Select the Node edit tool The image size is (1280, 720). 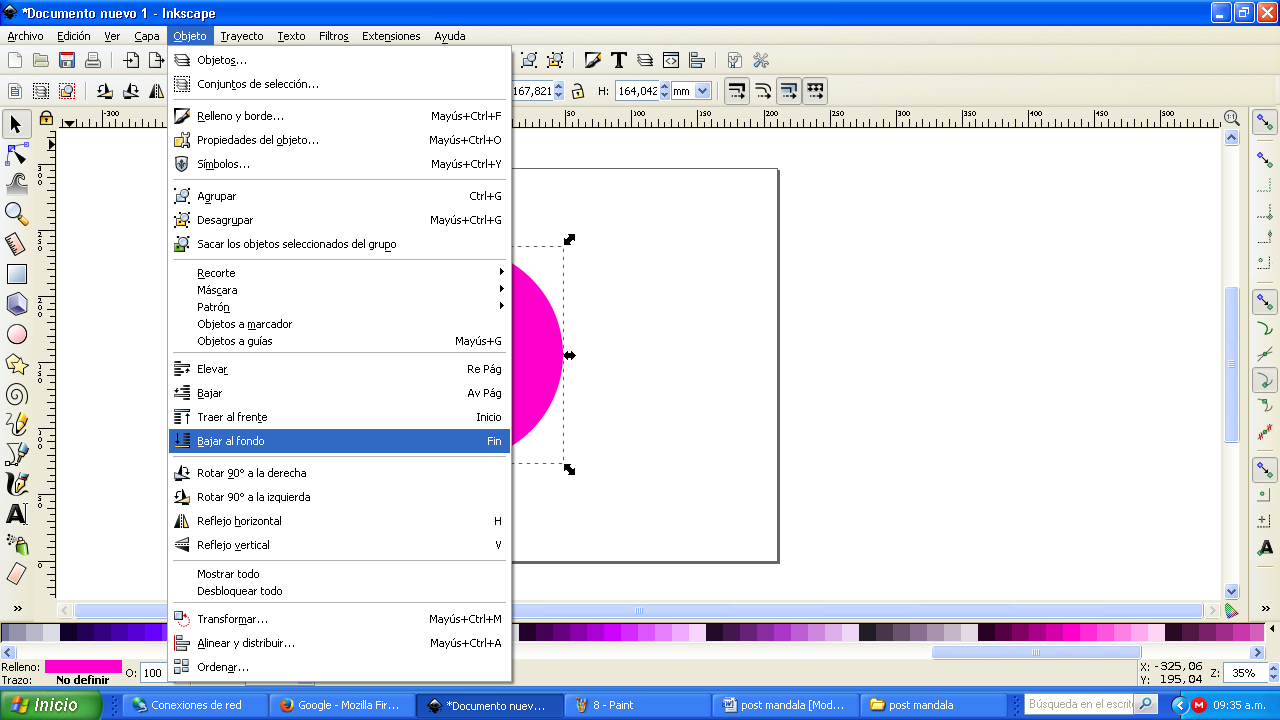point(16,154)
